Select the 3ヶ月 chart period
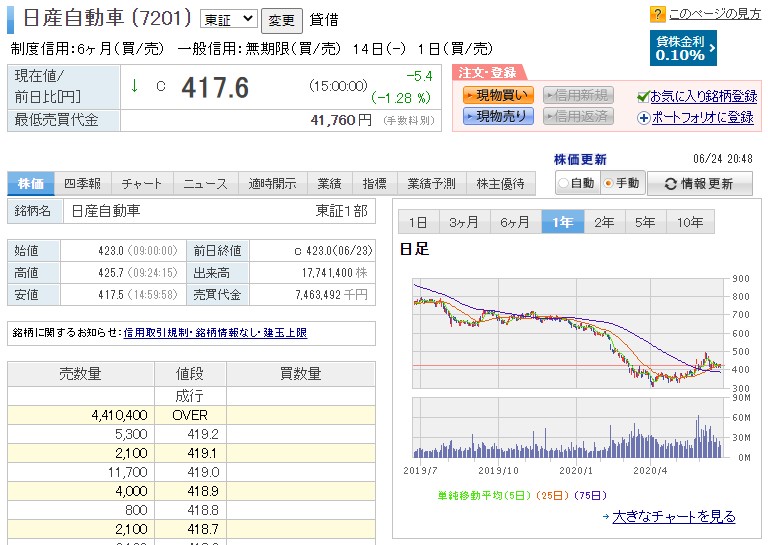 (x=464, y=222)
